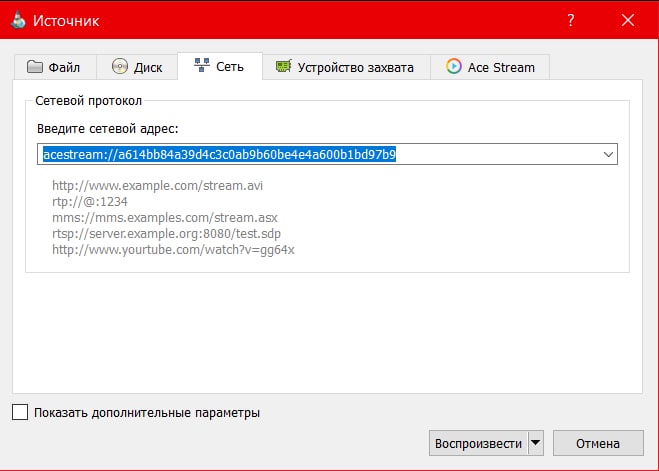Screen dimensions: 659x471
Task: Click the example http://www.example.com/stream.avi text
Action: [158, 186]
